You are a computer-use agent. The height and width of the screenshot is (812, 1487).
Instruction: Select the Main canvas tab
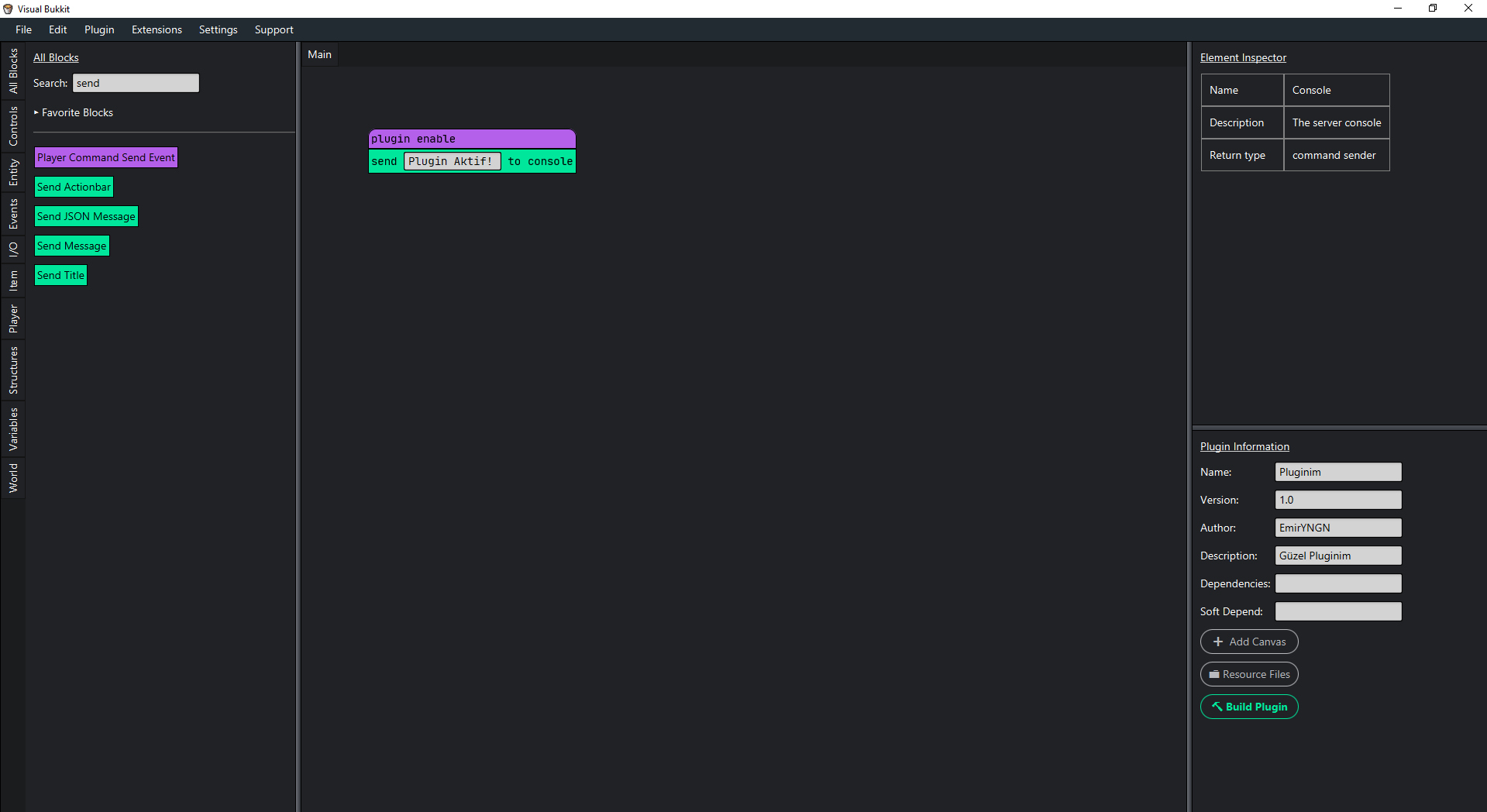click(x=319, y=54)
